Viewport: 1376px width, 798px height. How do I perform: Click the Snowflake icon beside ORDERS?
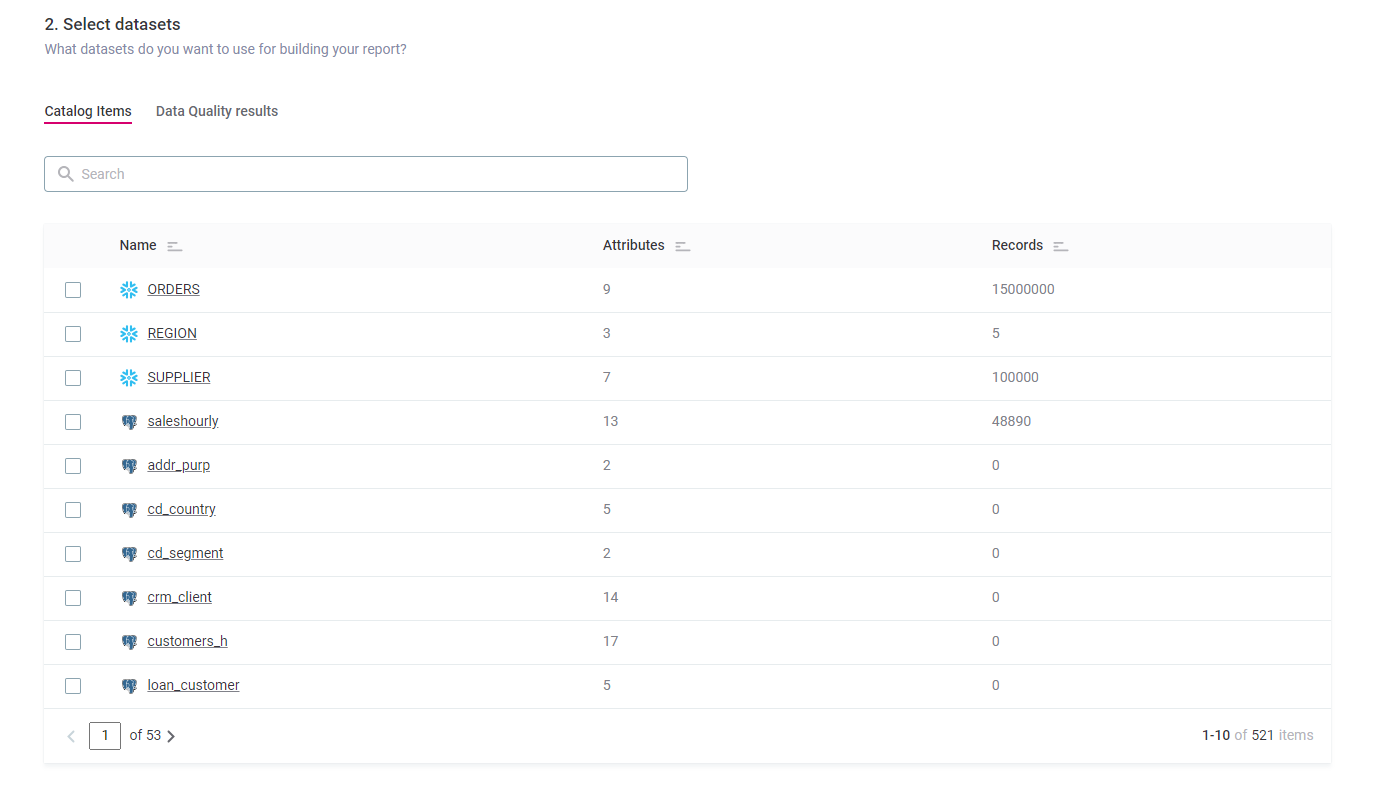tap(128, 289)
